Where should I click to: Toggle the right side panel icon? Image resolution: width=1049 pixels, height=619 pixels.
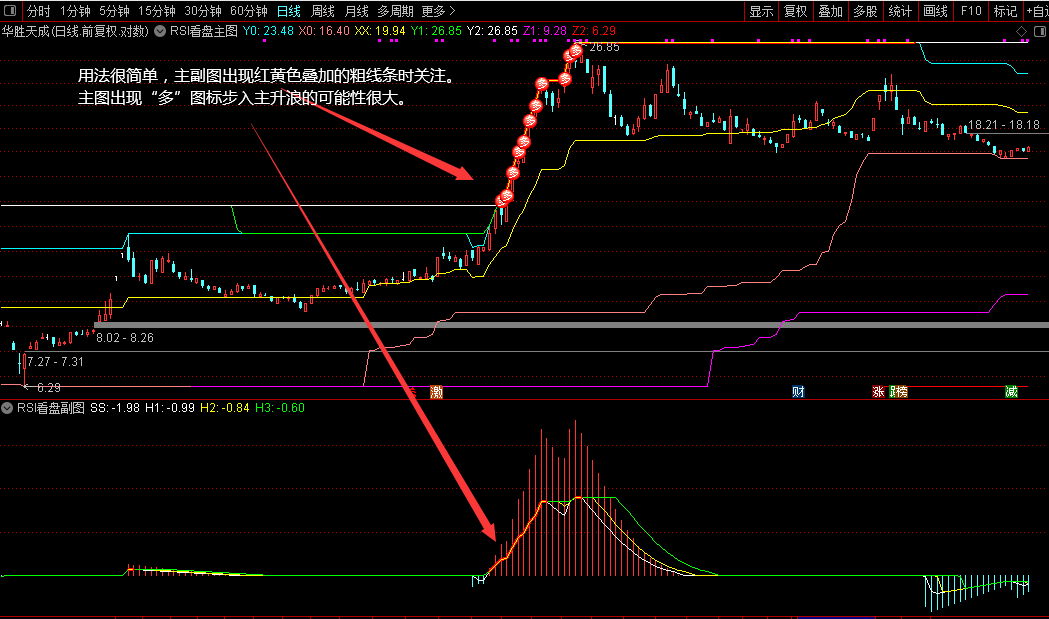click(1040, 31)
